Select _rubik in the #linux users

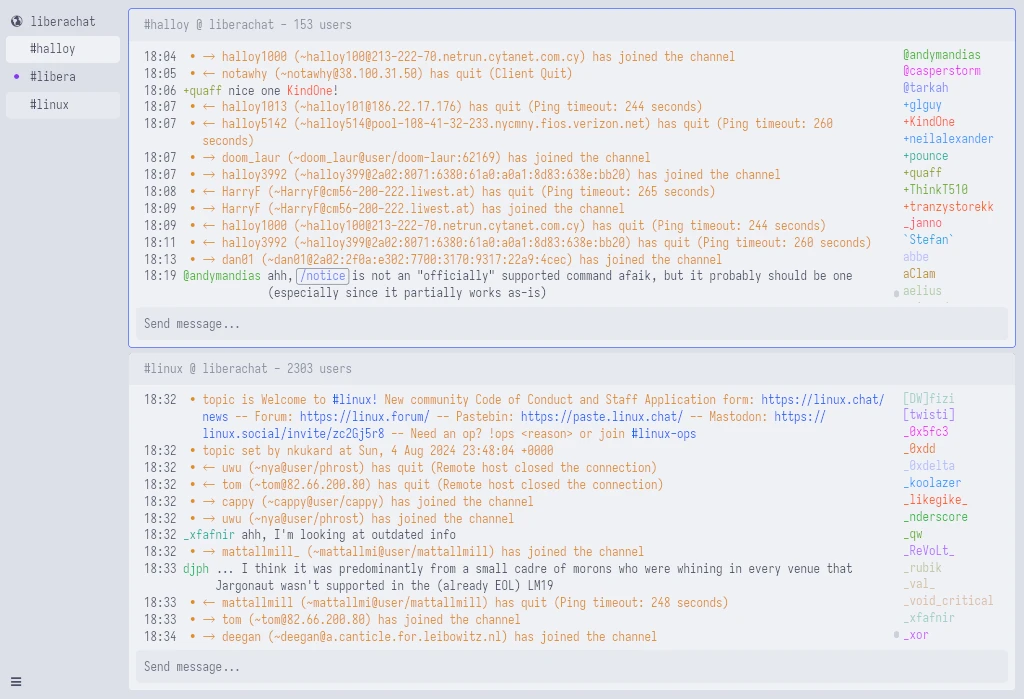pyautogui.click(x=922, y=568)
